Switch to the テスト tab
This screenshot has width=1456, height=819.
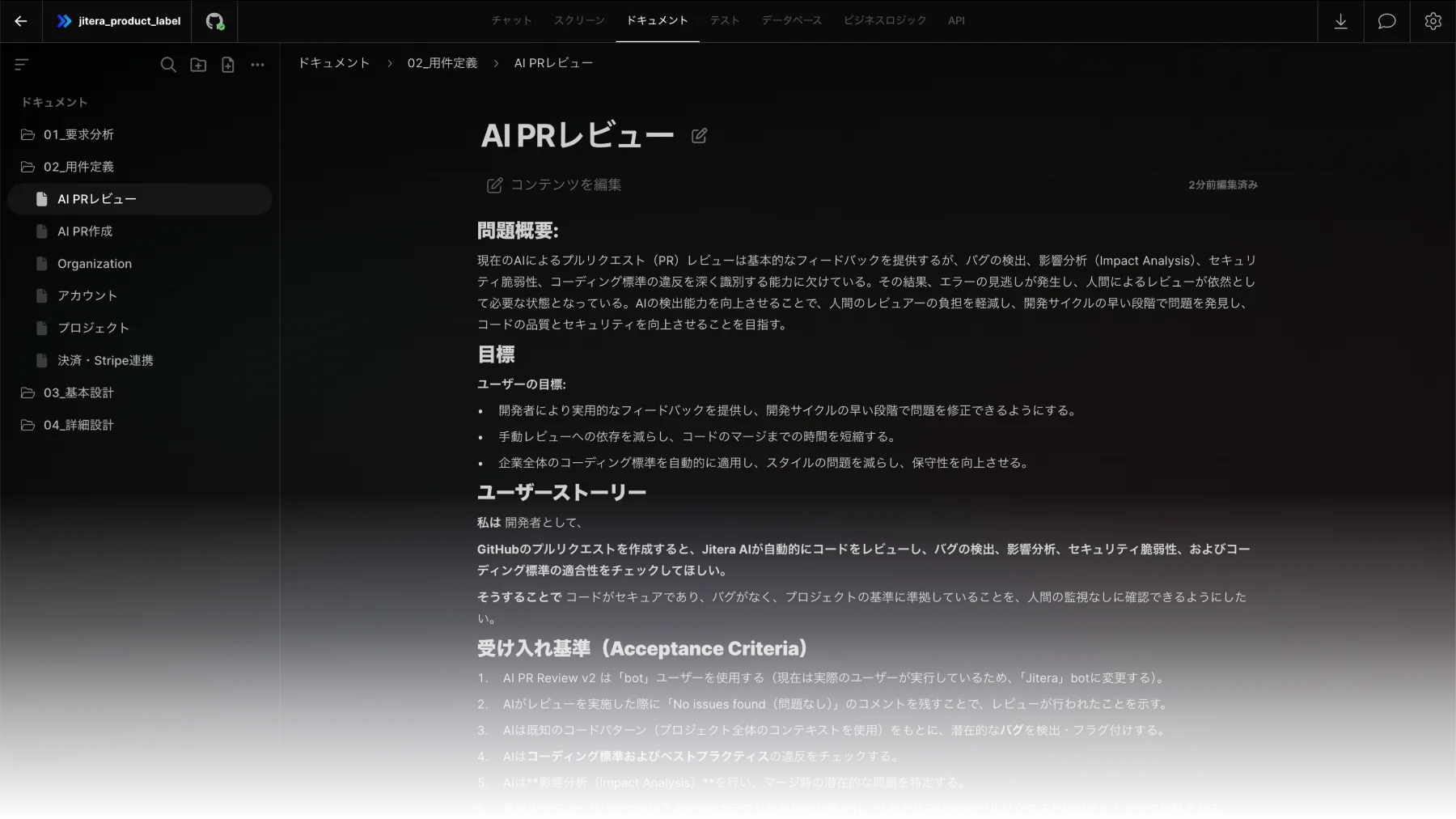pos(723,20)
